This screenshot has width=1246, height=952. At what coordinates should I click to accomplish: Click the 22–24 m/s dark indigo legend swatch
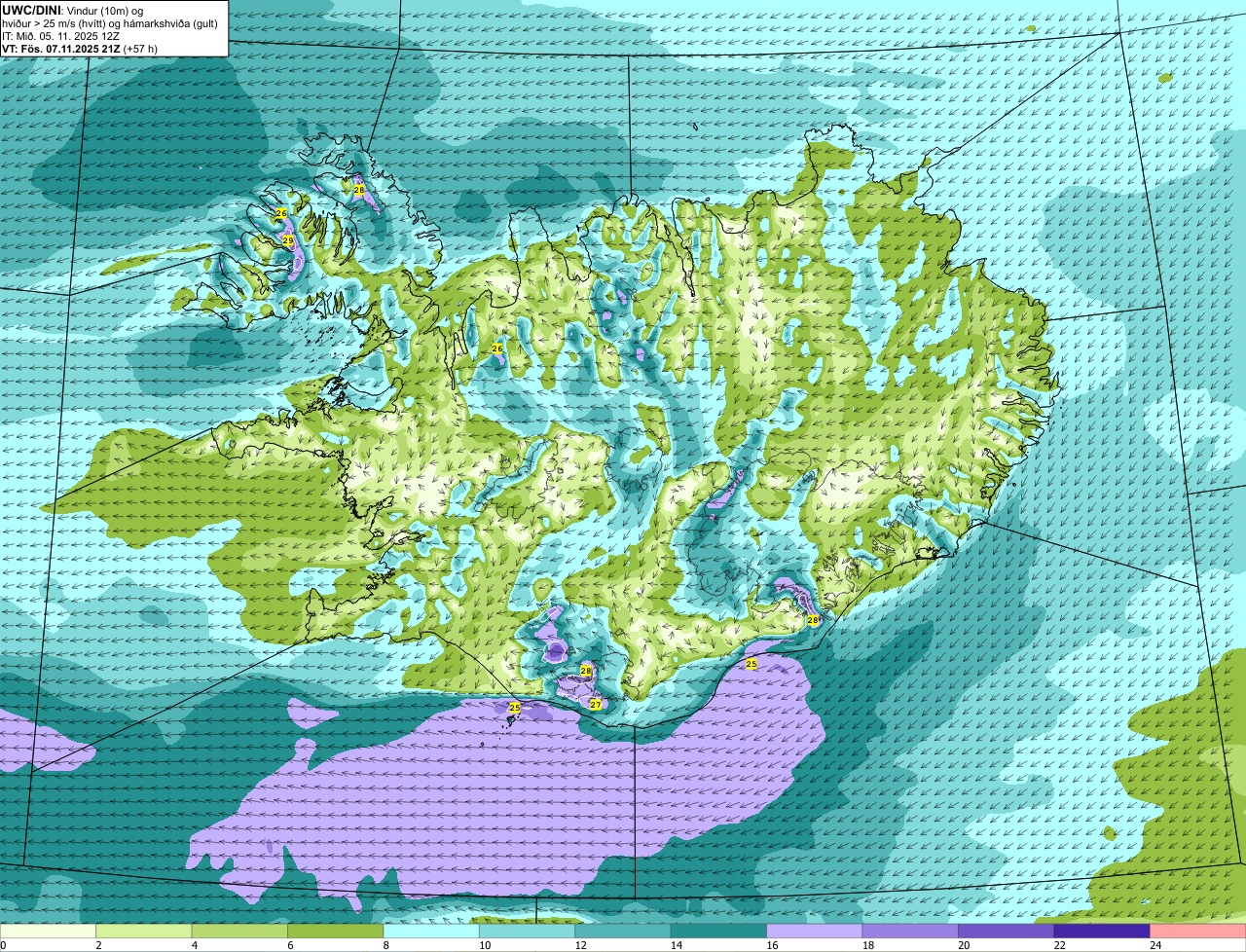pos(1103,932)
